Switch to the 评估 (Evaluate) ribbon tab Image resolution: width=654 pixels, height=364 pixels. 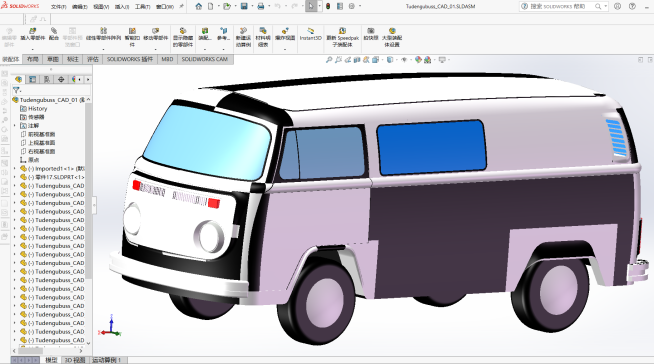tap(93, 59)
